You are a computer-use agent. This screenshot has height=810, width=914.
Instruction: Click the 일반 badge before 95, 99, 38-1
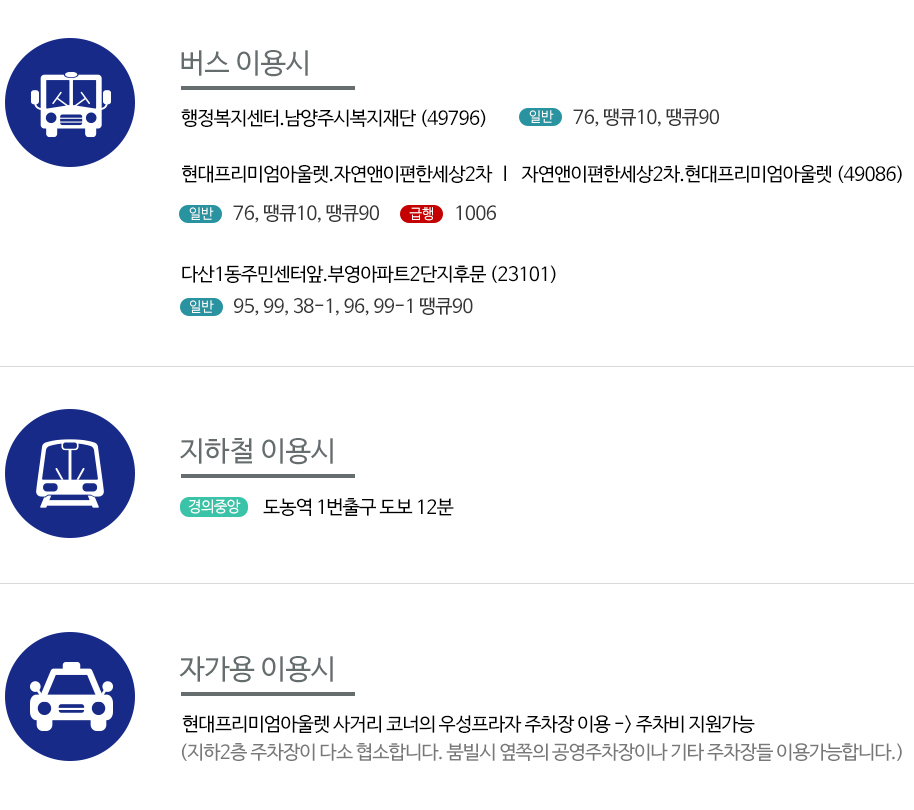[201, 307]
